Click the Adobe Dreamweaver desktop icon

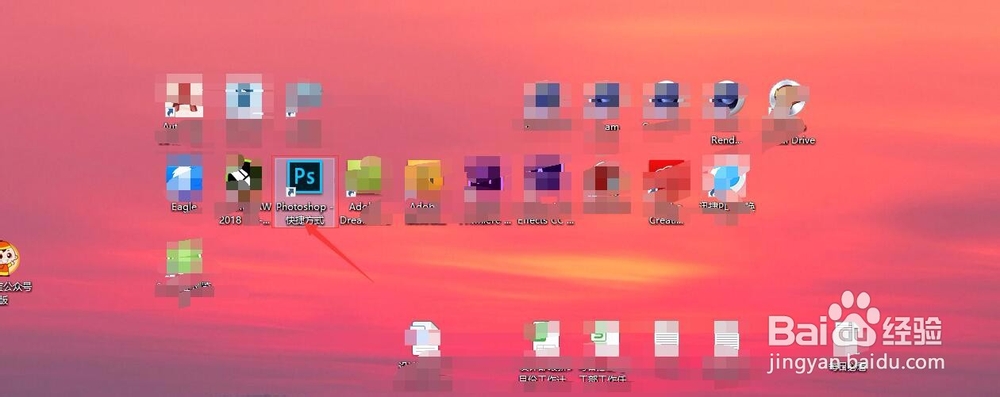(364, 176)
